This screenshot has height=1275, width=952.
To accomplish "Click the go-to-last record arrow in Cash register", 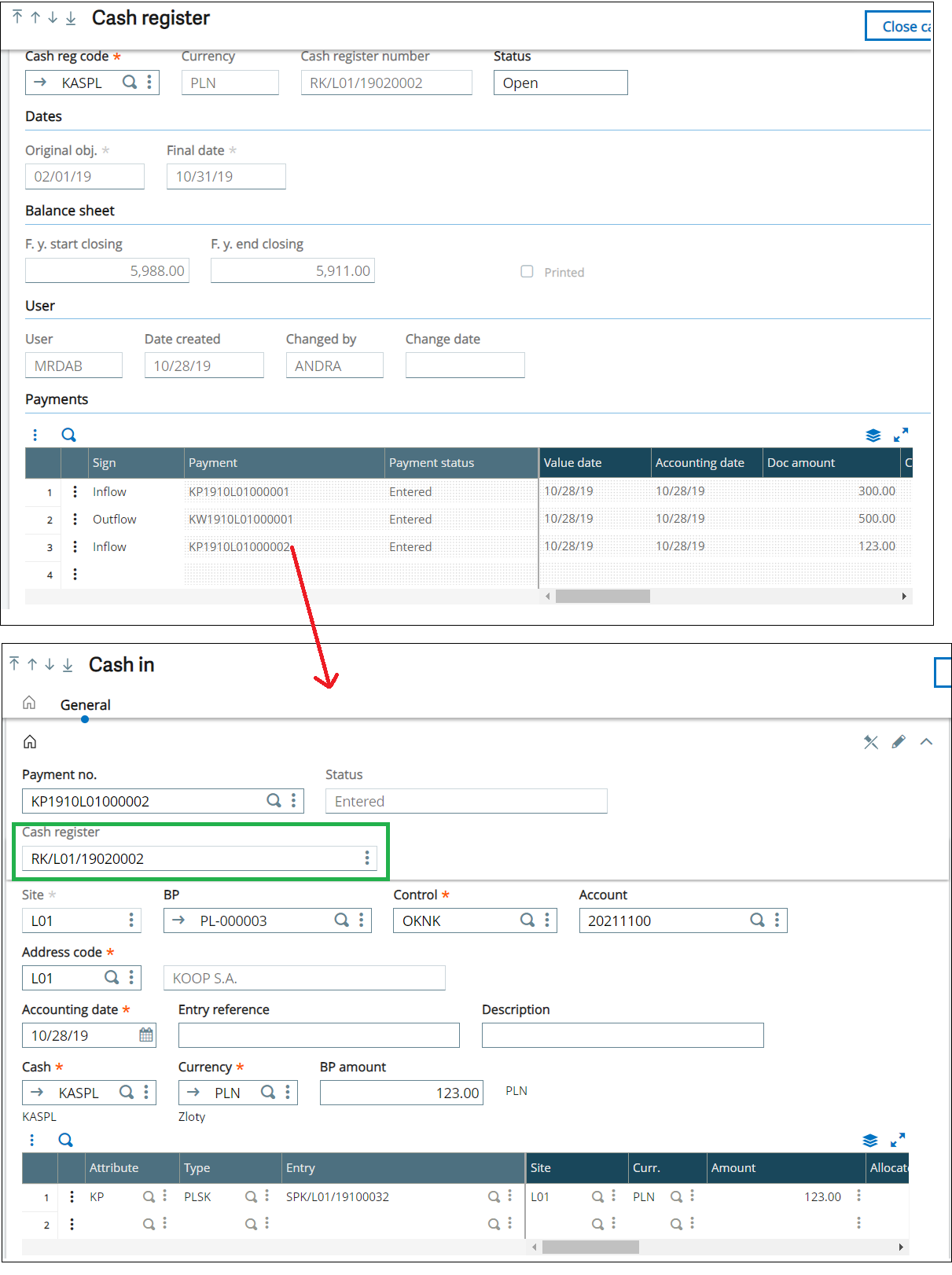I will pyautogui.click(x=71, y=18).
